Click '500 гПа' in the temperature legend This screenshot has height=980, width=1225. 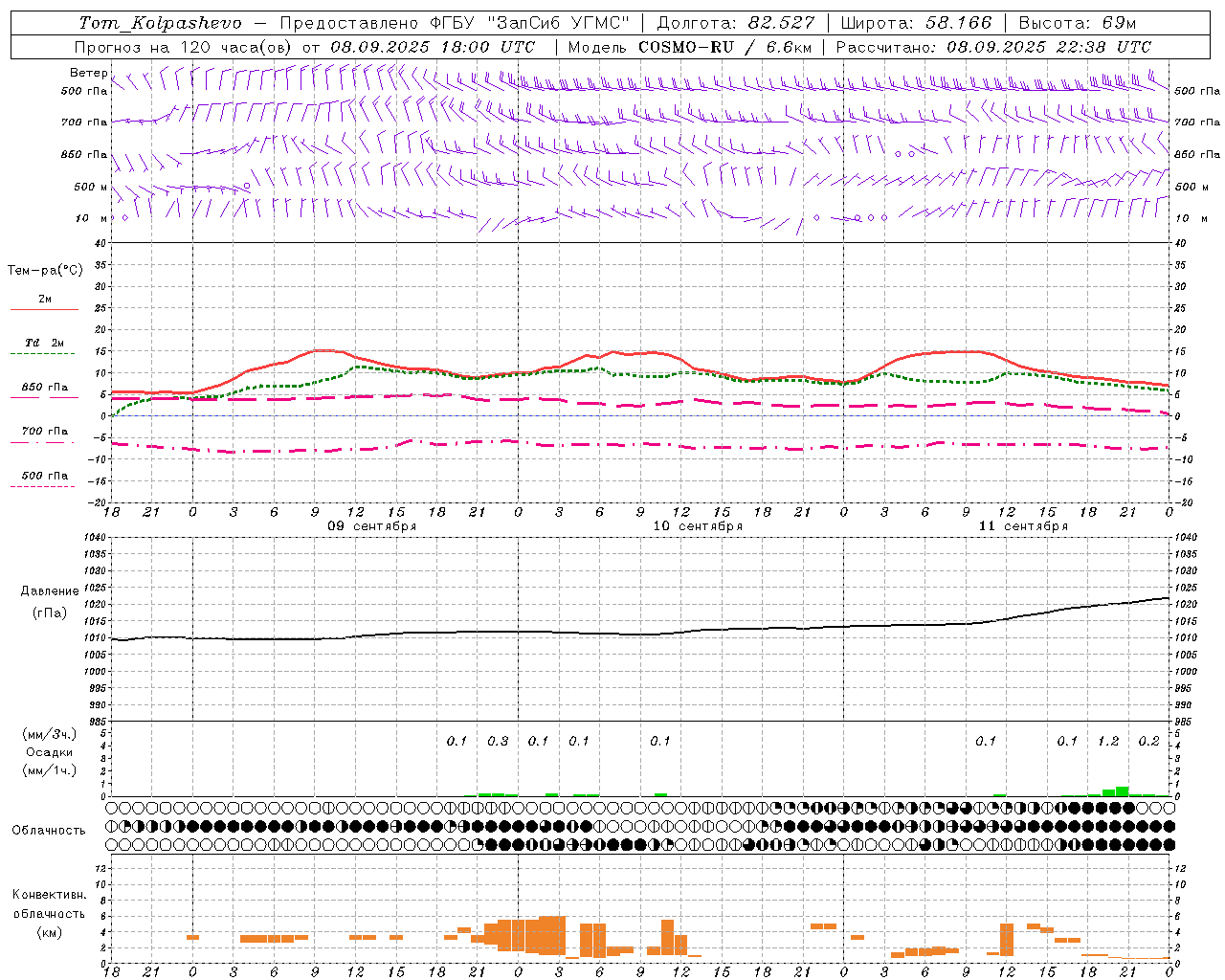click(x=45, y=476)
